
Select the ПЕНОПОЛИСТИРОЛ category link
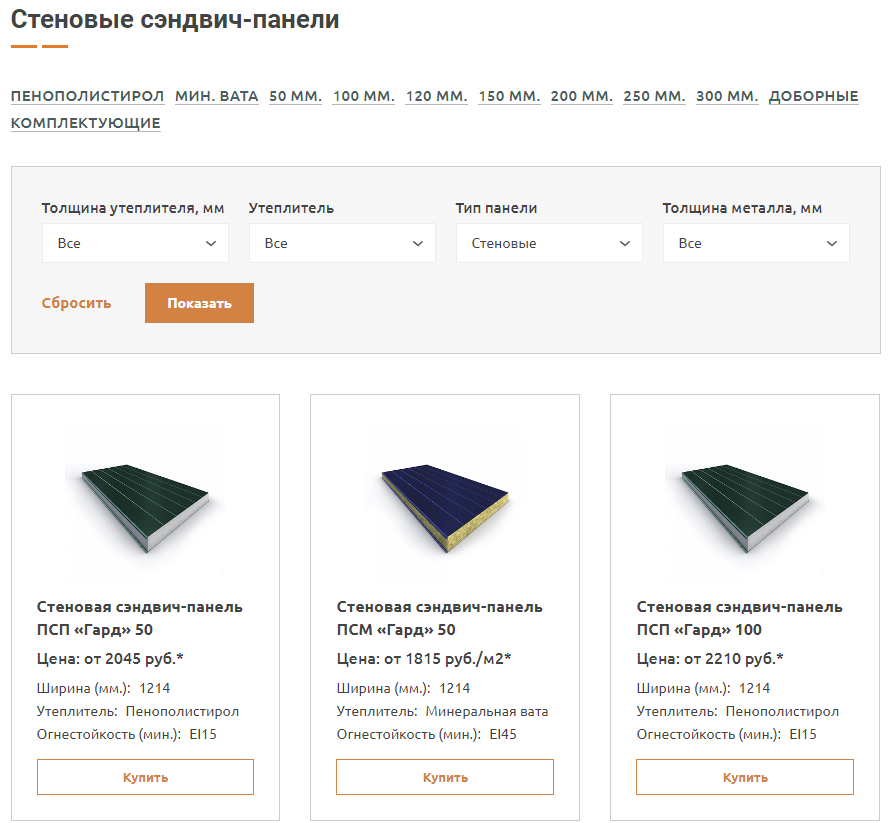(87, 97)
